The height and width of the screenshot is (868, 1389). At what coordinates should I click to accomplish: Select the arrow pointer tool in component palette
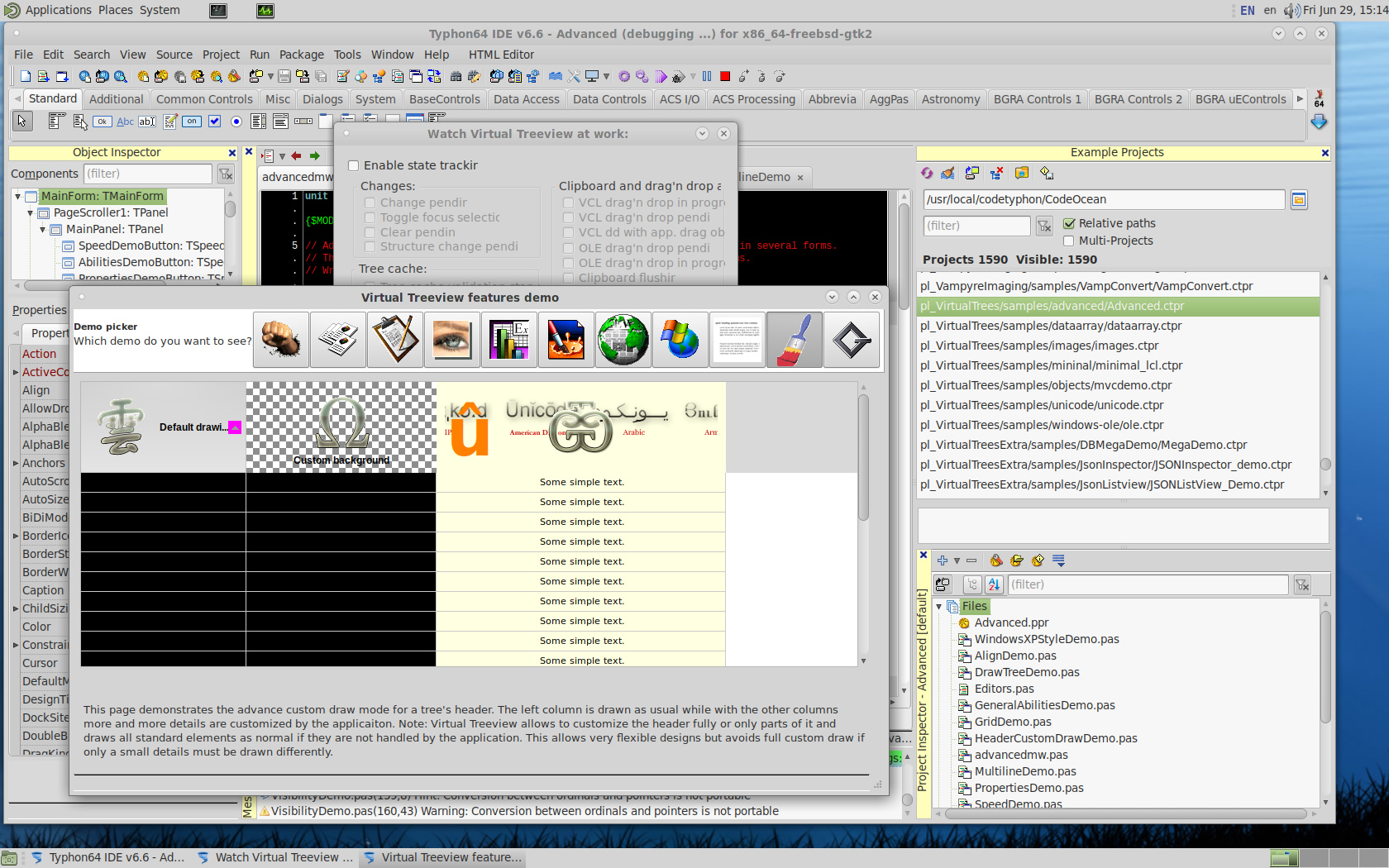coord(22,122)
